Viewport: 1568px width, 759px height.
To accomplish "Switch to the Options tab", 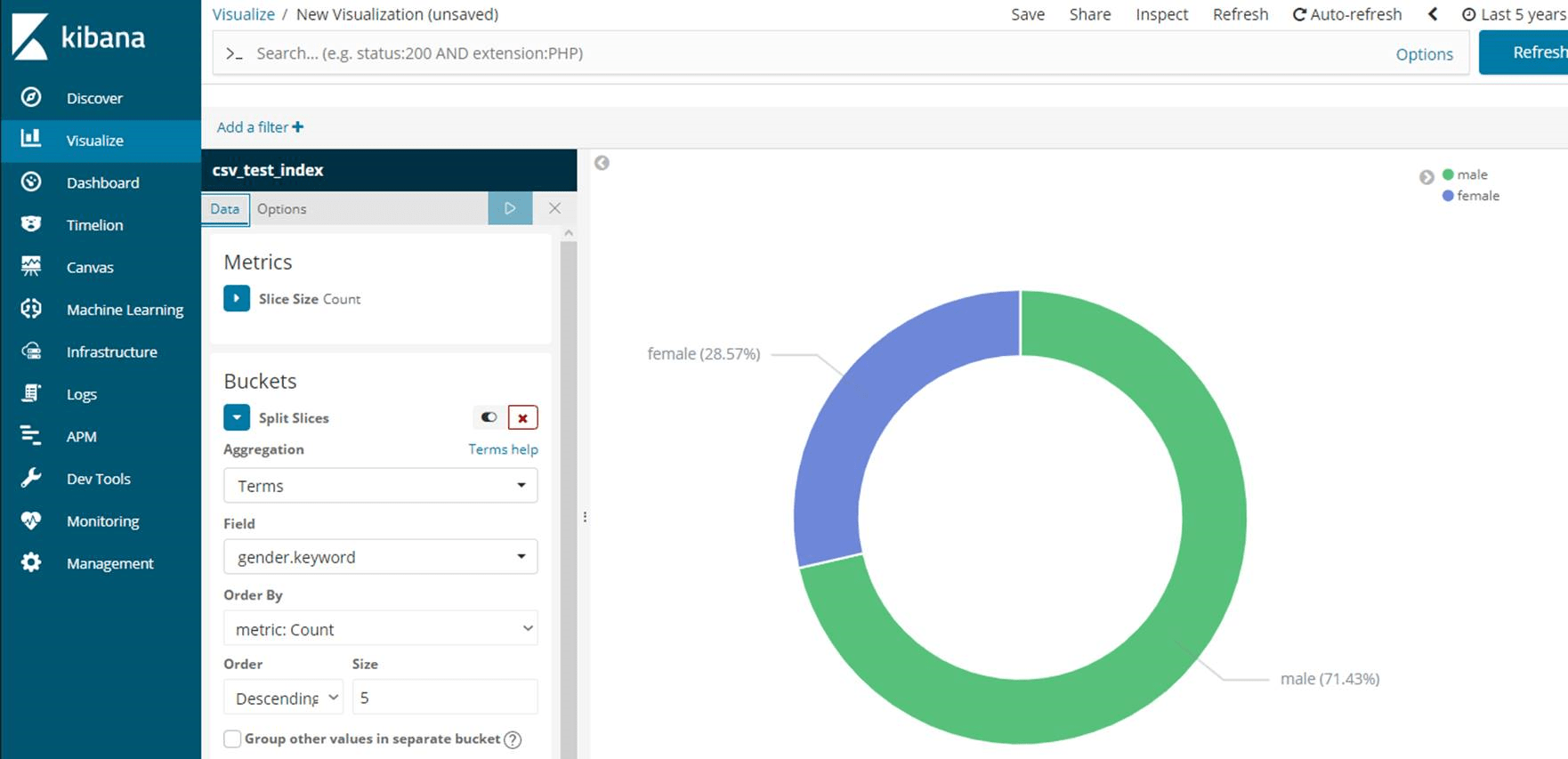I will [x=282, y=209].
